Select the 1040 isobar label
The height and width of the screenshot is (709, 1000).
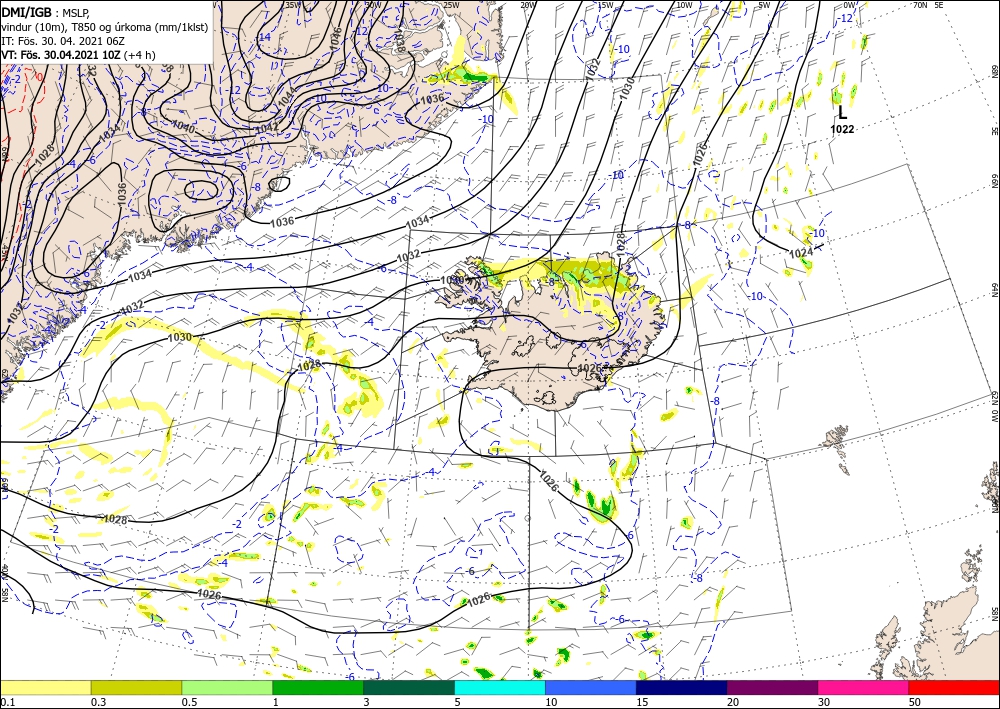coord(184,128)
